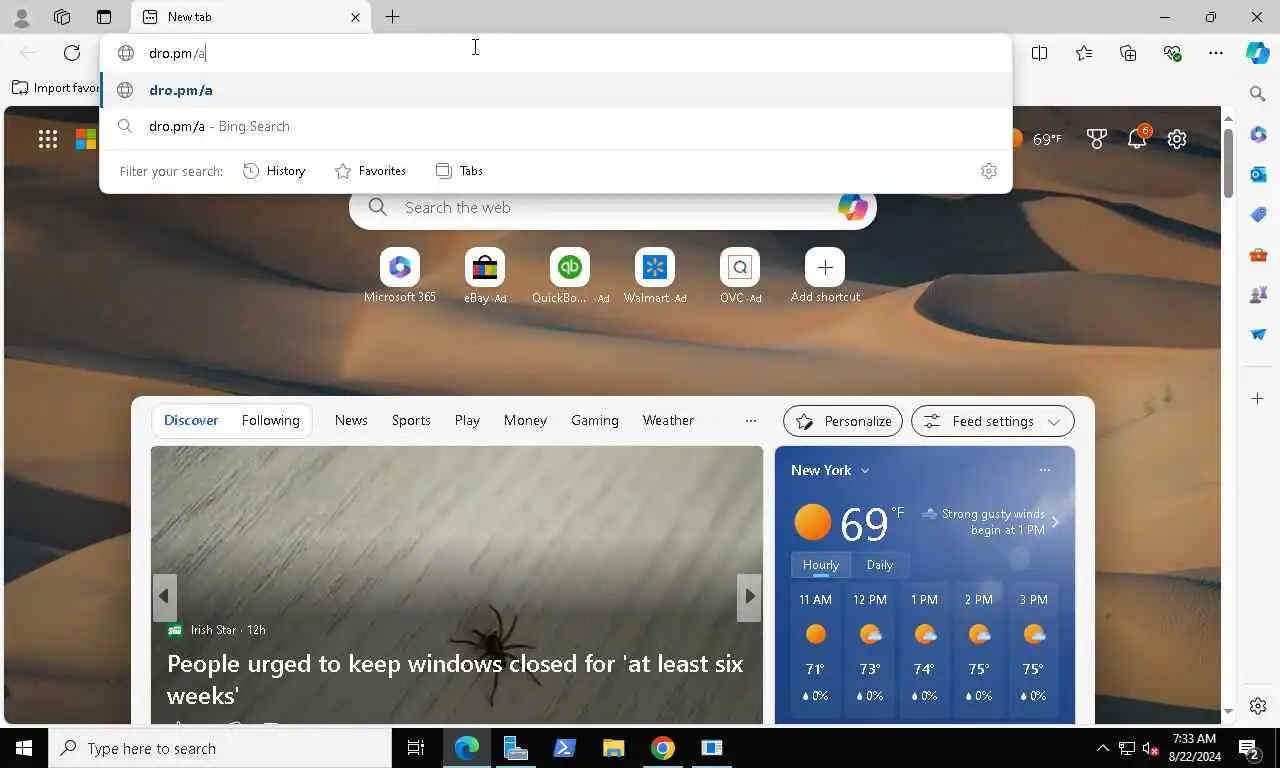Go to next news carousel slide
The width and height of the screenshot is (1280, 768).
click(x=749, y=597)
